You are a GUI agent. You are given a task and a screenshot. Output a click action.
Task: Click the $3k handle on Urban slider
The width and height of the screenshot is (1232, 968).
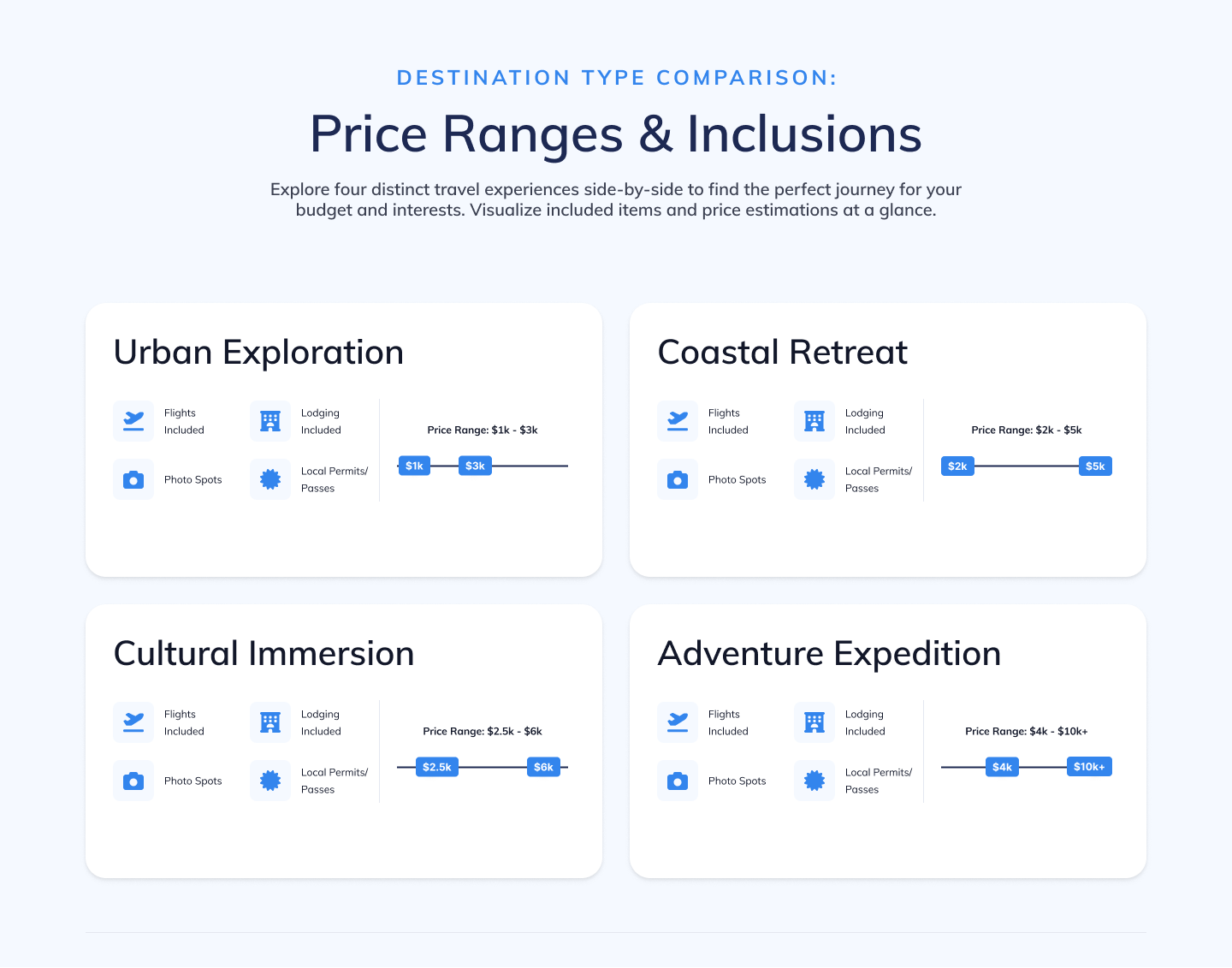pos(475,466)
